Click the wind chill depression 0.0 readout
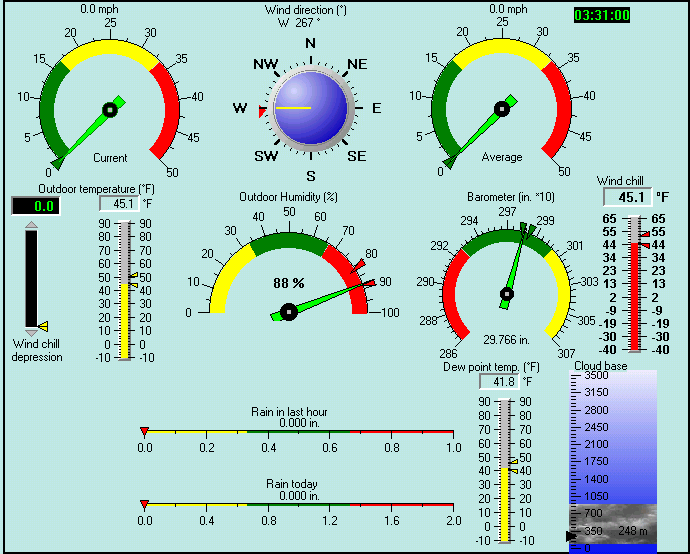Image resolution: width=690 pixels, height=554 pixels. point(35,206)
